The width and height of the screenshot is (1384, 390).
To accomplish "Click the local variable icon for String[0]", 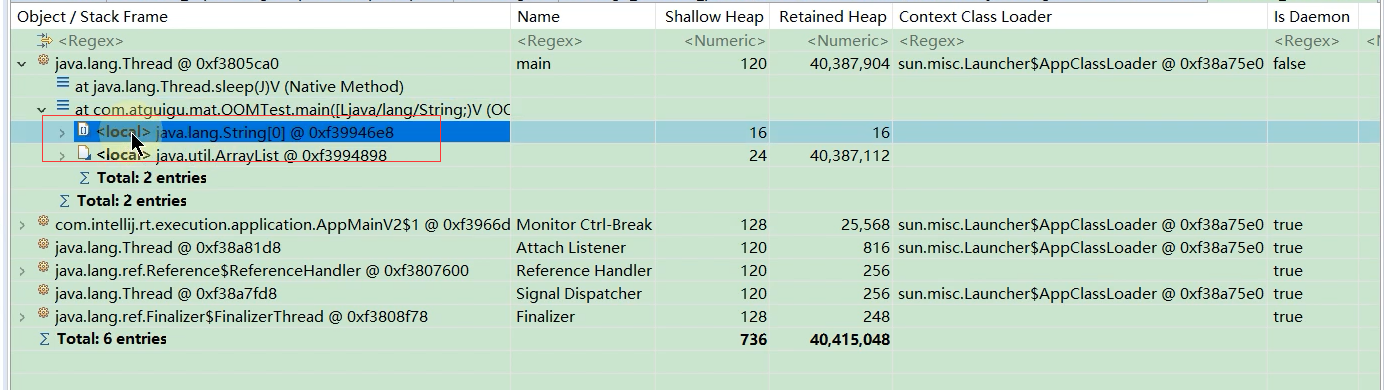I will click(84, 131).
